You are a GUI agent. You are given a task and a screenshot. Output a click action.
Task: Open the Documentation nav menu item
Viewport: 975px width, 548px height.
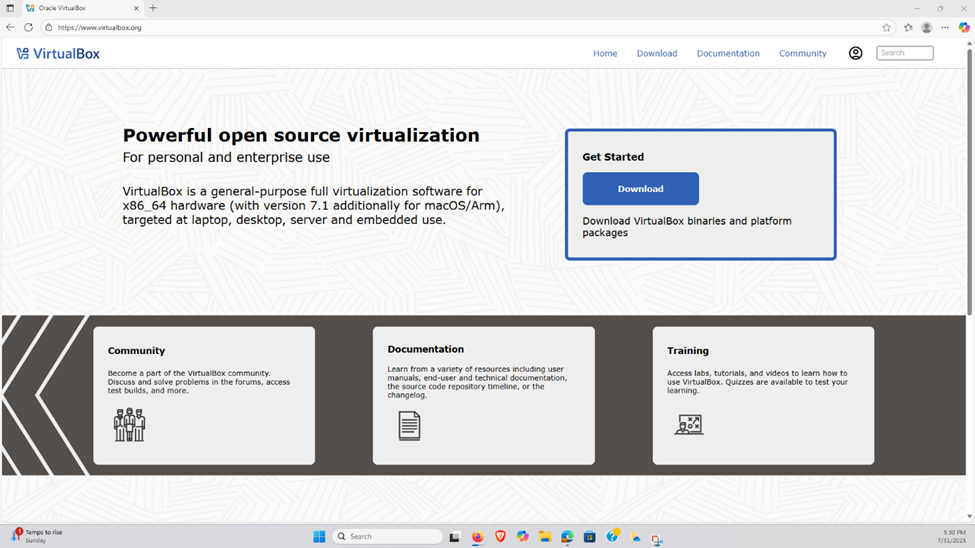click(x=727, y=54)
